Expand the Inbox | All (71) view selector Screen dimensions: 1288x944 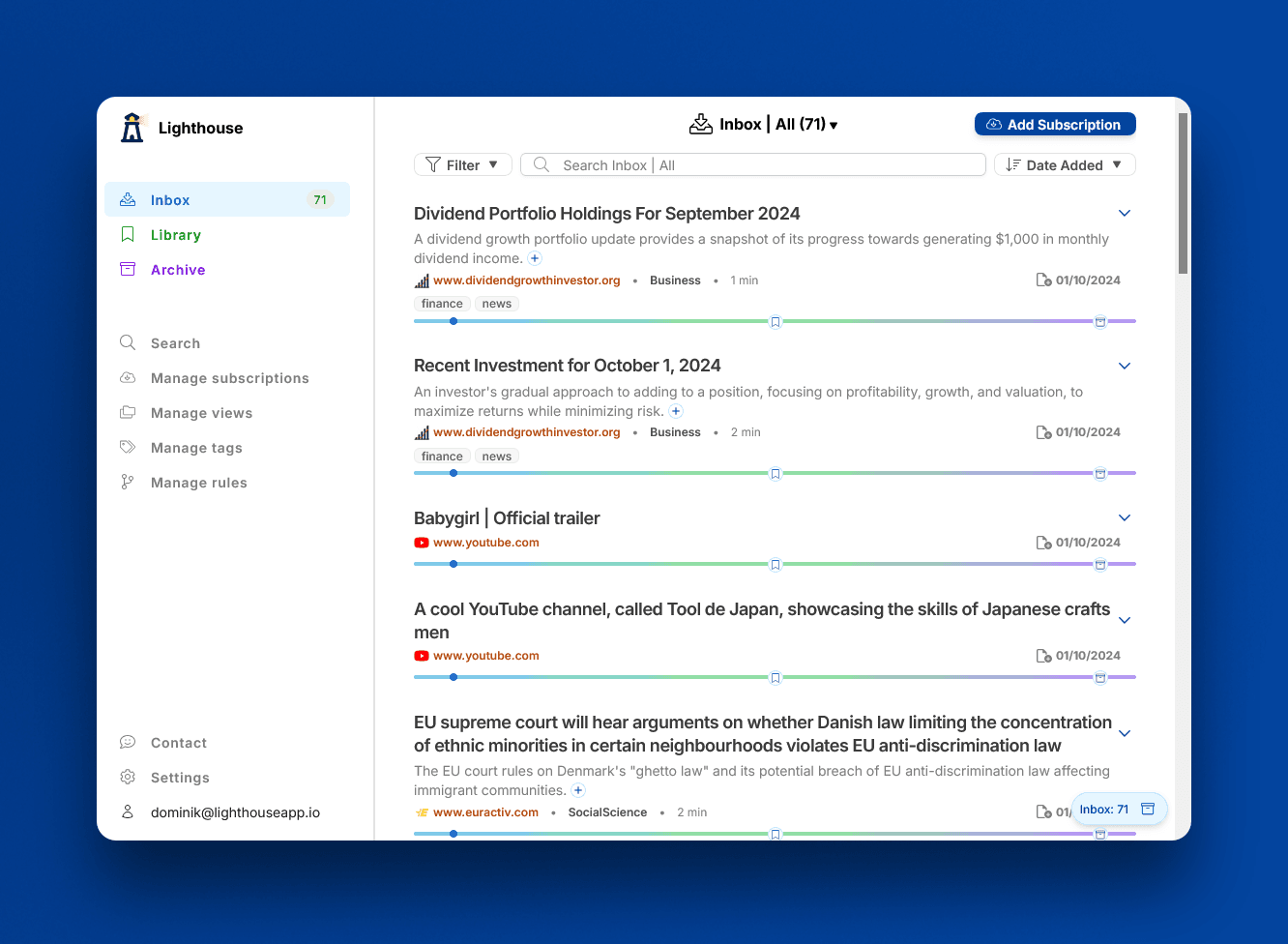point(764,125)
